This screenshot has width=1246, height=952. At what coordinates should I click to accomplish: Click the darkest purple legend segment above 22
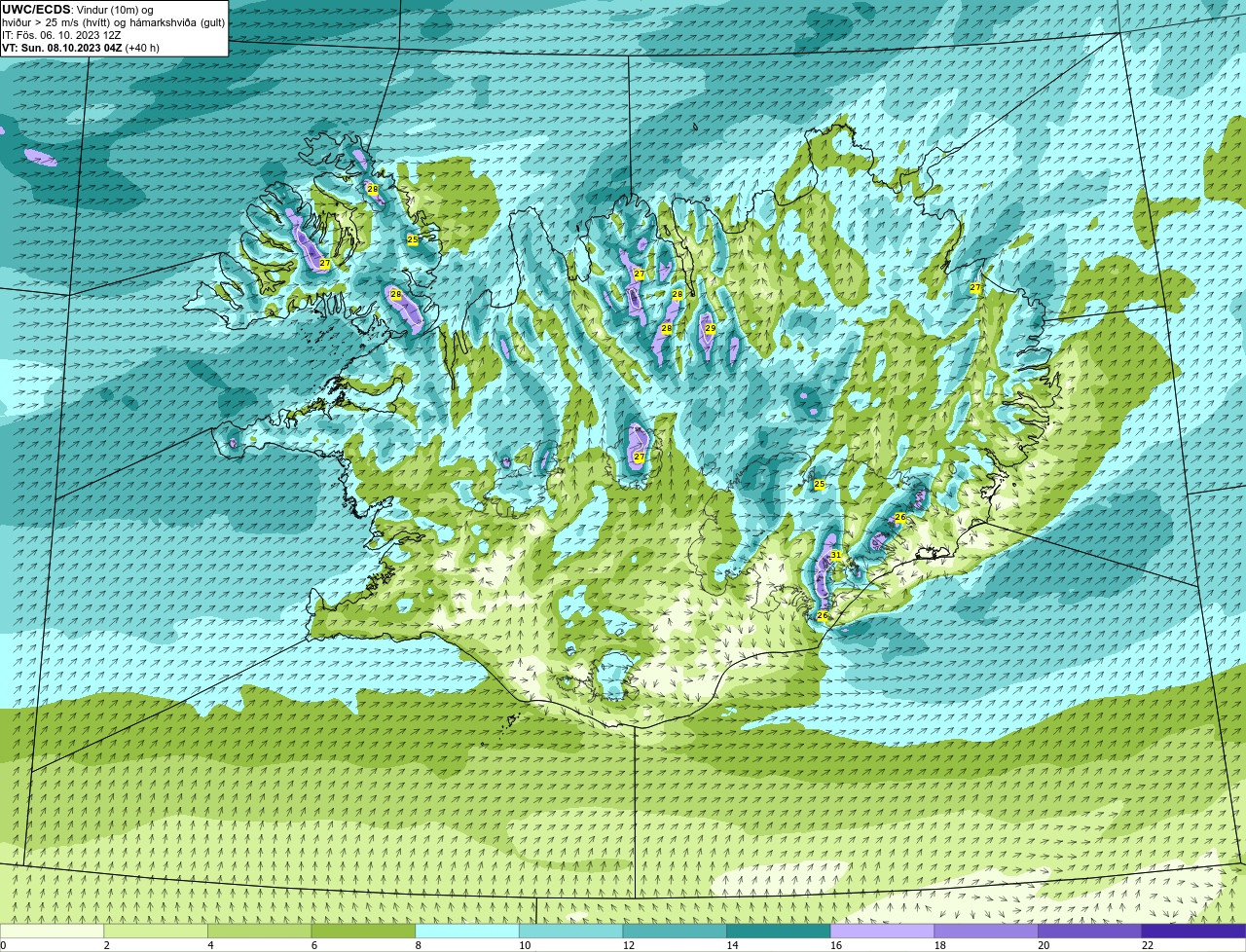(1193, 931)
